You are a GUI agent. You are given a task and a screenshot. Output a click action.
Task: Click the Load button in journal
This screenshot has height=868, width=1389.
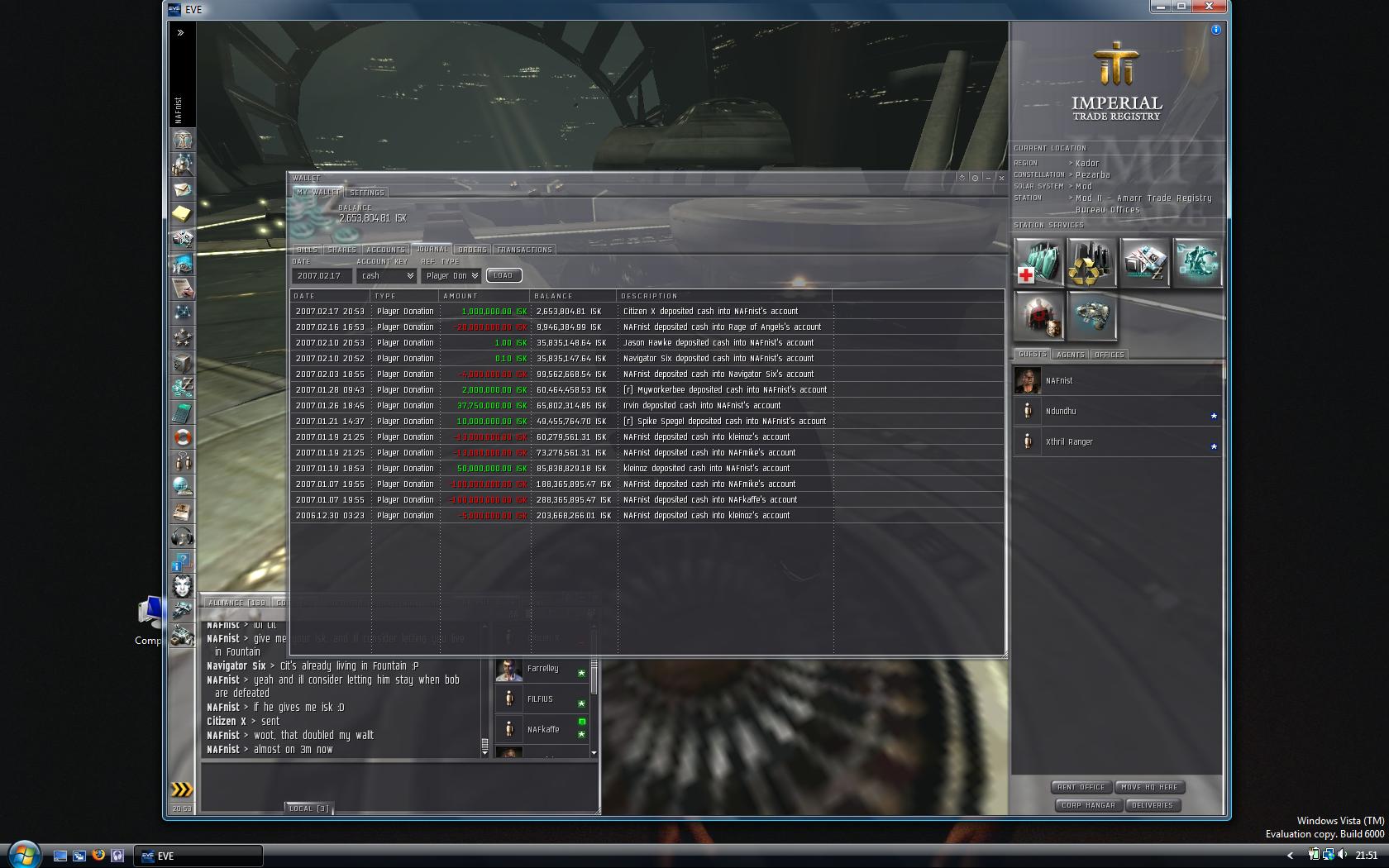click(504, 276)
